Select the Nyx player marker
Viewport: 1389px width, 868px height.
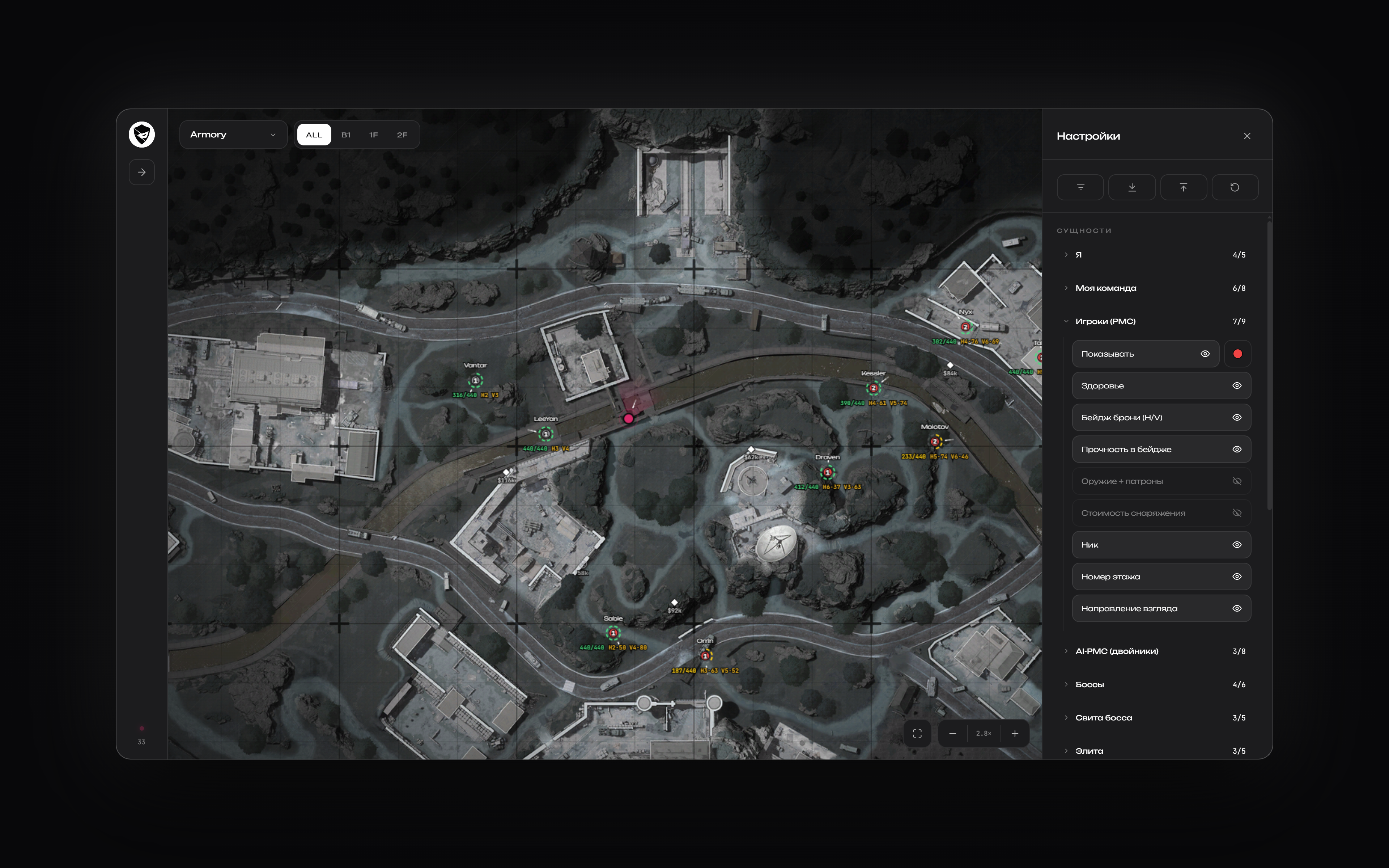pyautogui.click(x=965, y=327)
